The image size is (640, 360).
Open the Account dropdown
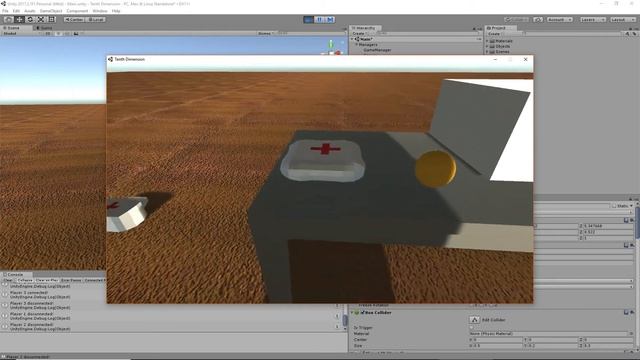click(560, 19)
